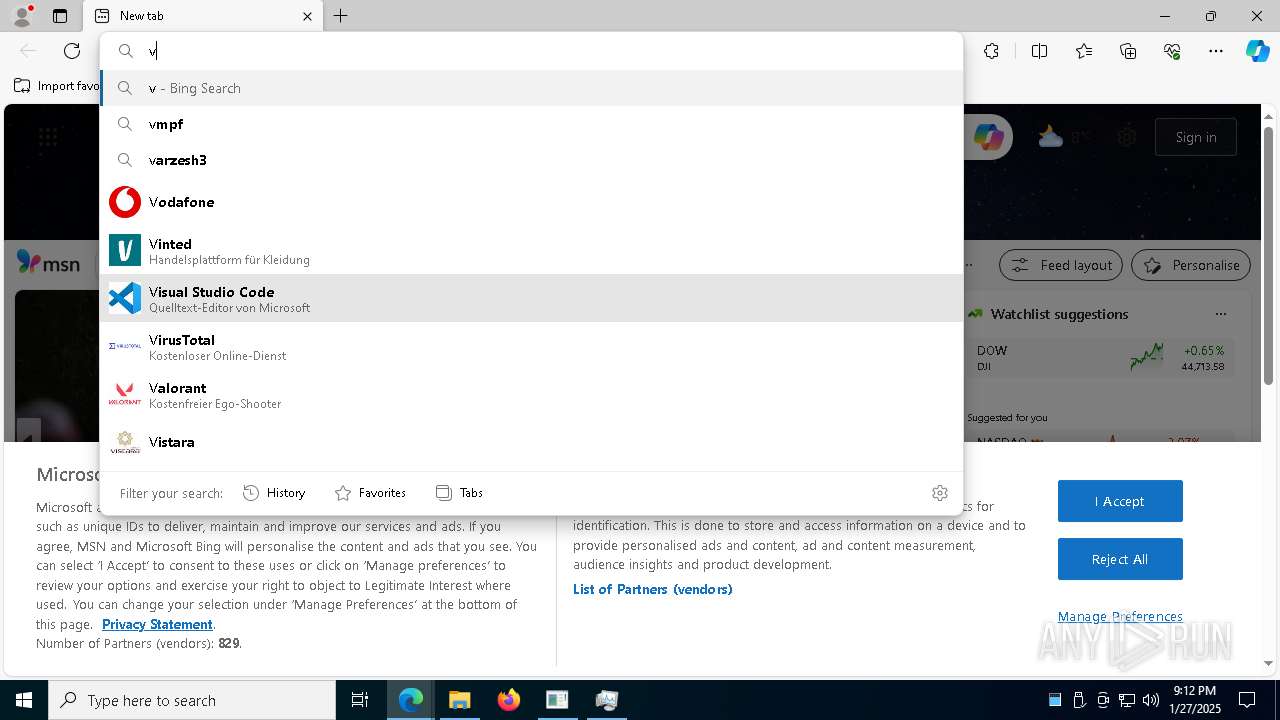Open Browser essentials heart icon
This screenshot has height=720, width=1280.
[1172, 51]
